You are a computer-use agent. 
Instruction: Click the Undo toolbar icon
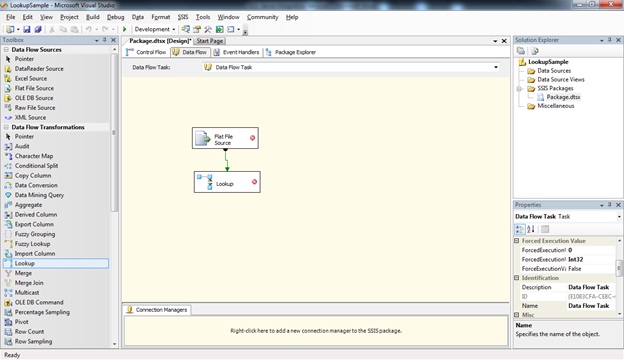(x=88, y=29)
